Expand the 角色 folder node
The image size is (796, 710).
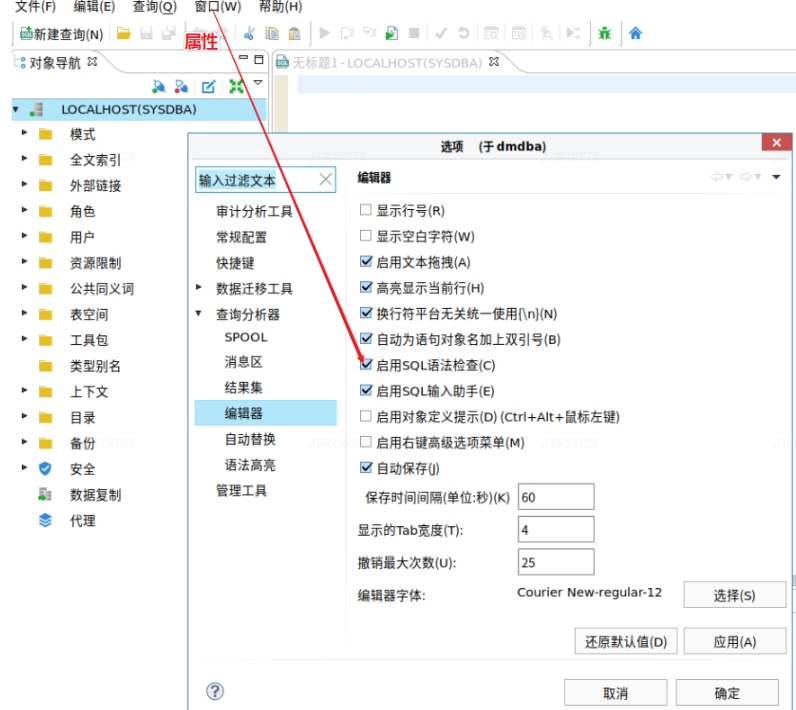[x=24, y=210]
